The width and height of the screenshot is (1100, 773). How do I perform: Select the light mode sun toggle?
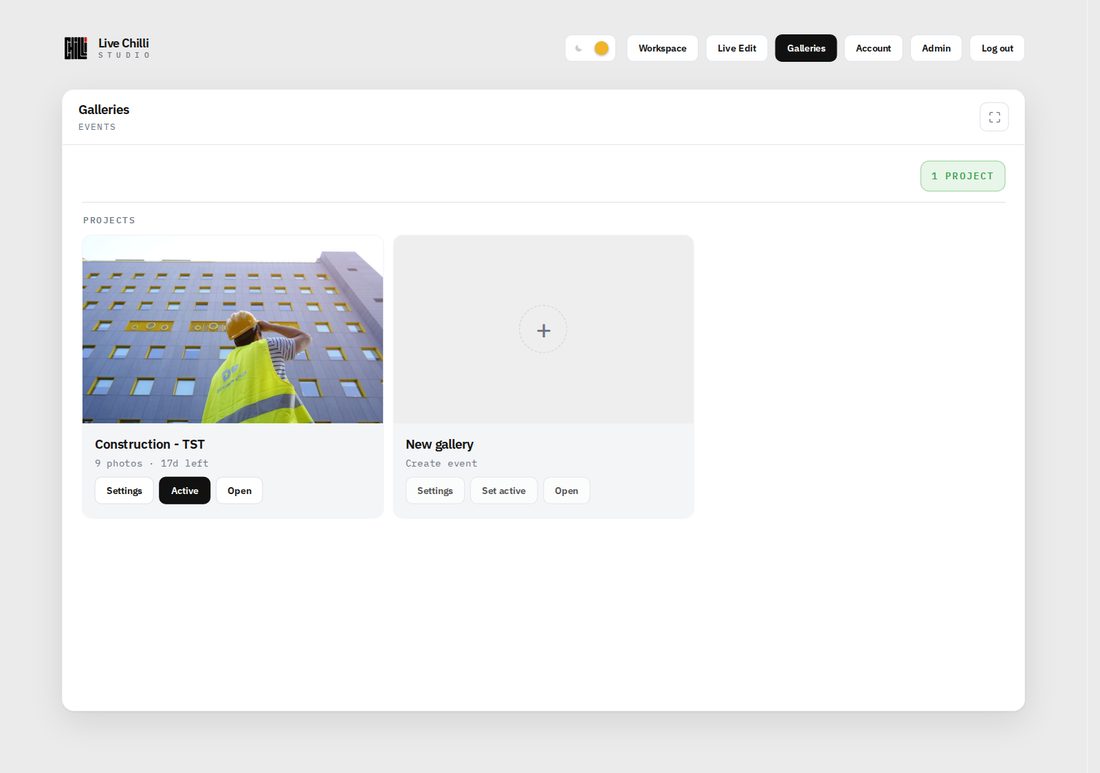point(601,48)
